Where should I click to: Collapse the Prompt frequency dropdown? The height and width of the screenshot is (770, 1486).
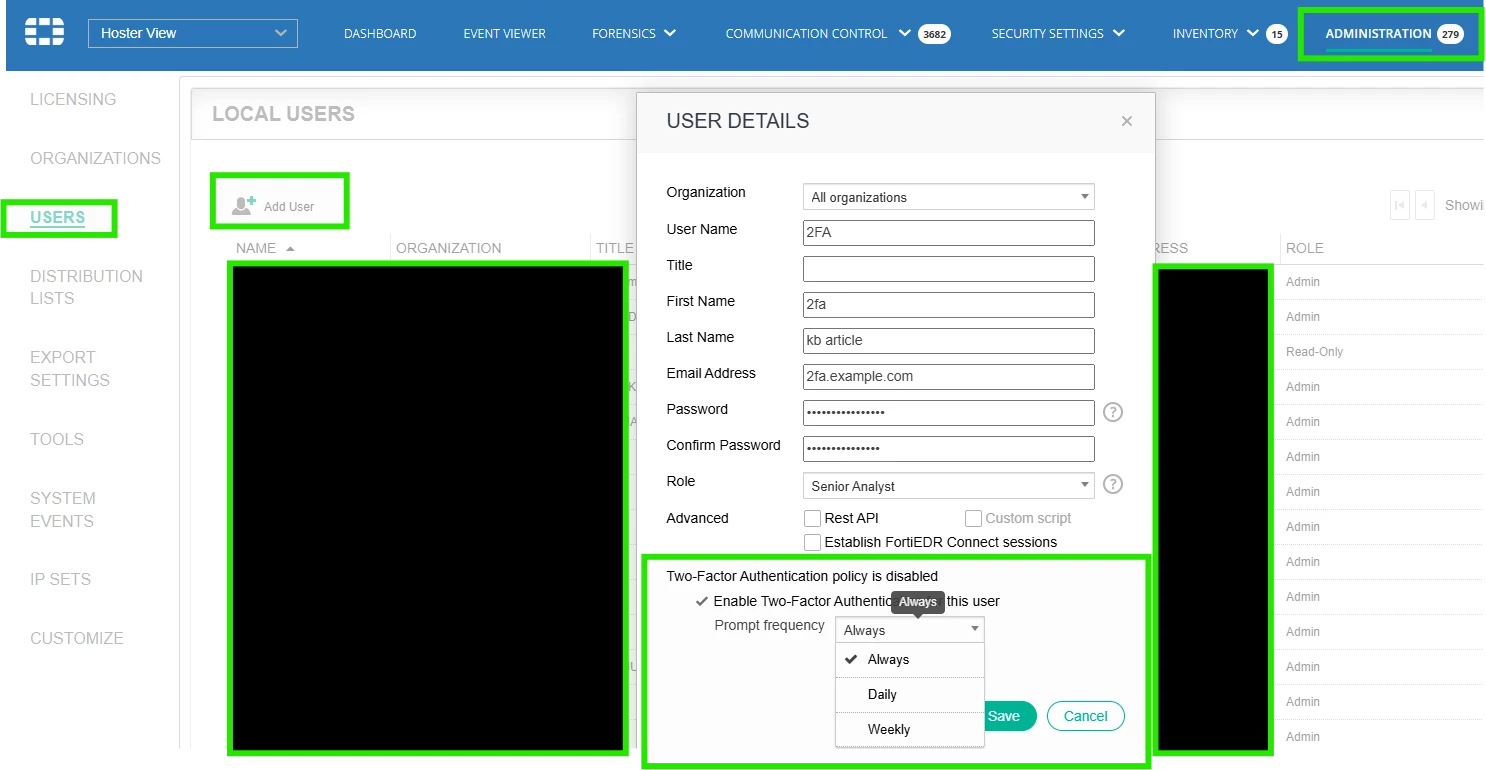tap(910, 630)
